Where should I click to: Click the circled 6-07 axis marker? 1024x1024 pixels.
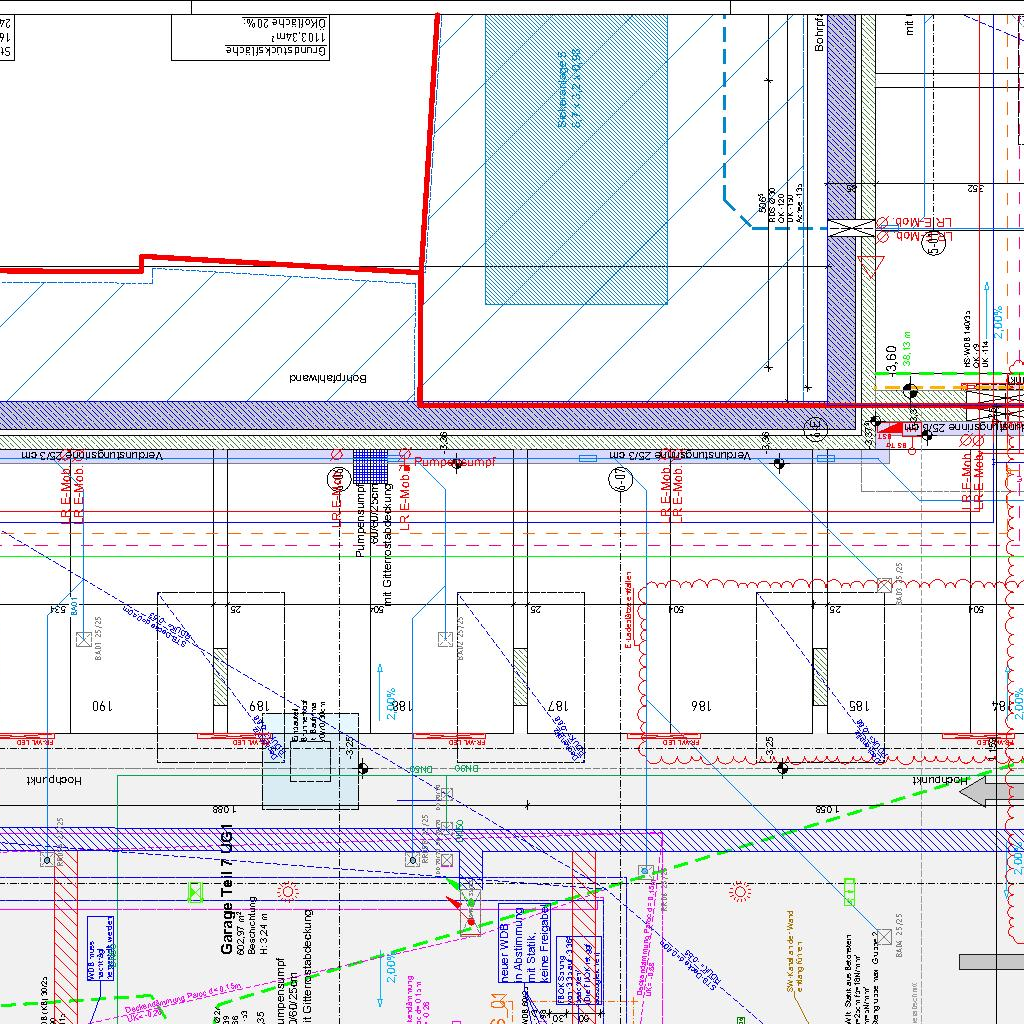(x=619, y=478)
